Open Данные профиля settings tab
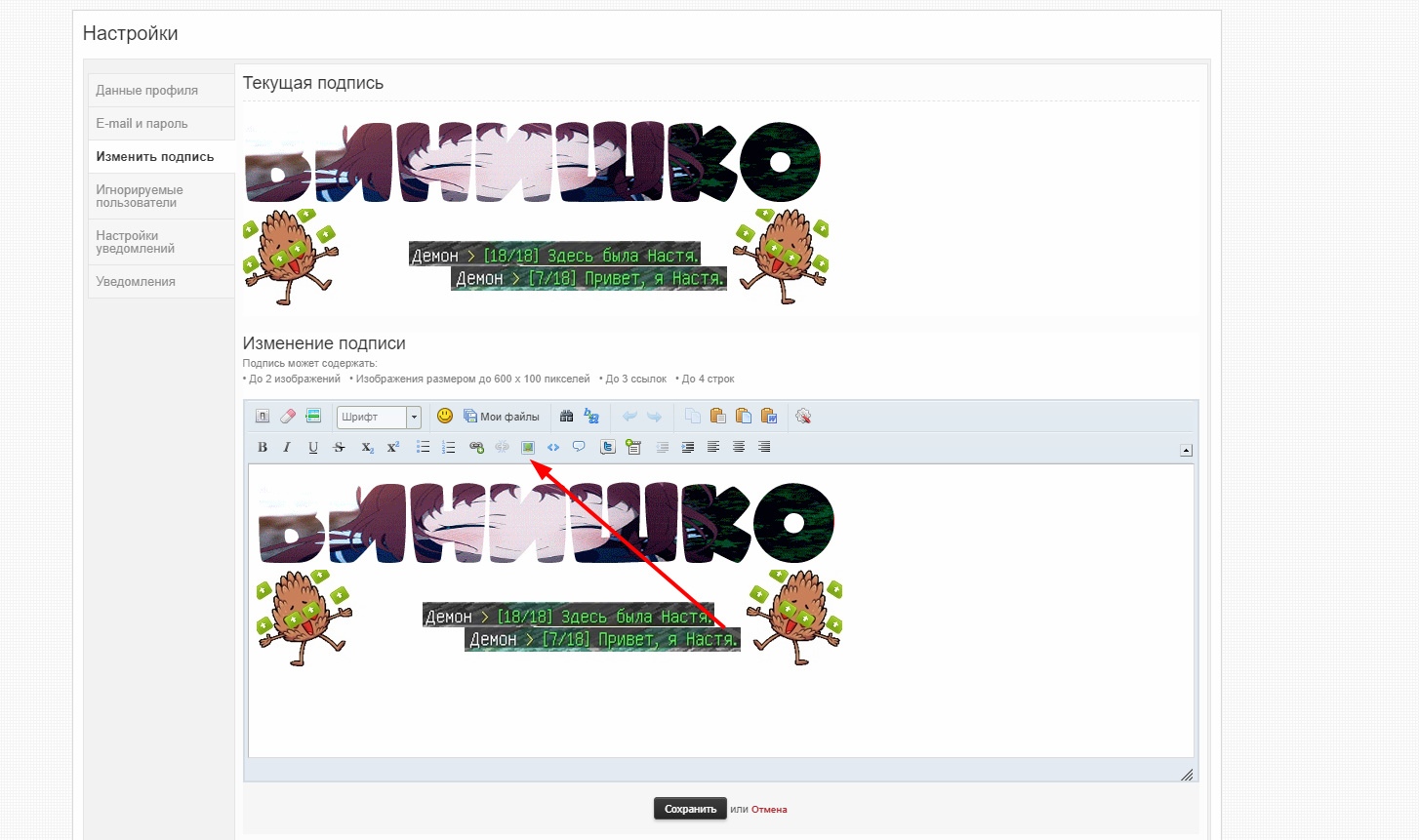The width and height of the screenshot is (1419, 840). point(161,91)
